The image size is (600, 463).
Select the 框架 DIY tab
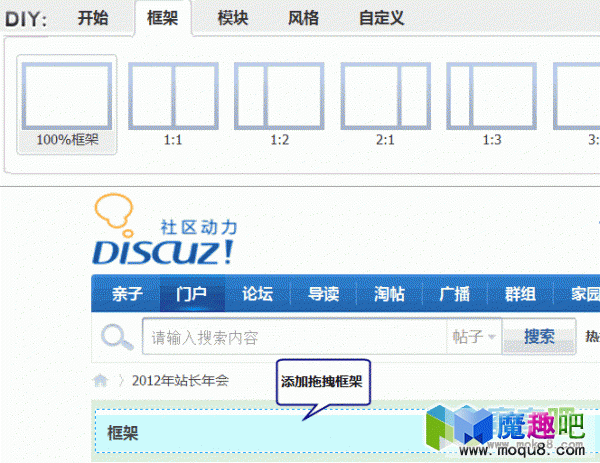(163, 18)
